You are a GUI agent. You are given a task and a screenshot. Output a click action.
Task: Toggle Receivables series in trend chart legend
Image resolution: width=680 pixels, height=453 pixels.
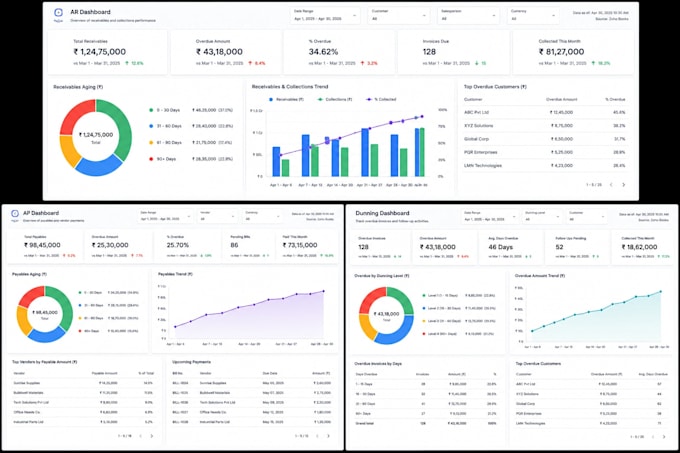[286, 99]
